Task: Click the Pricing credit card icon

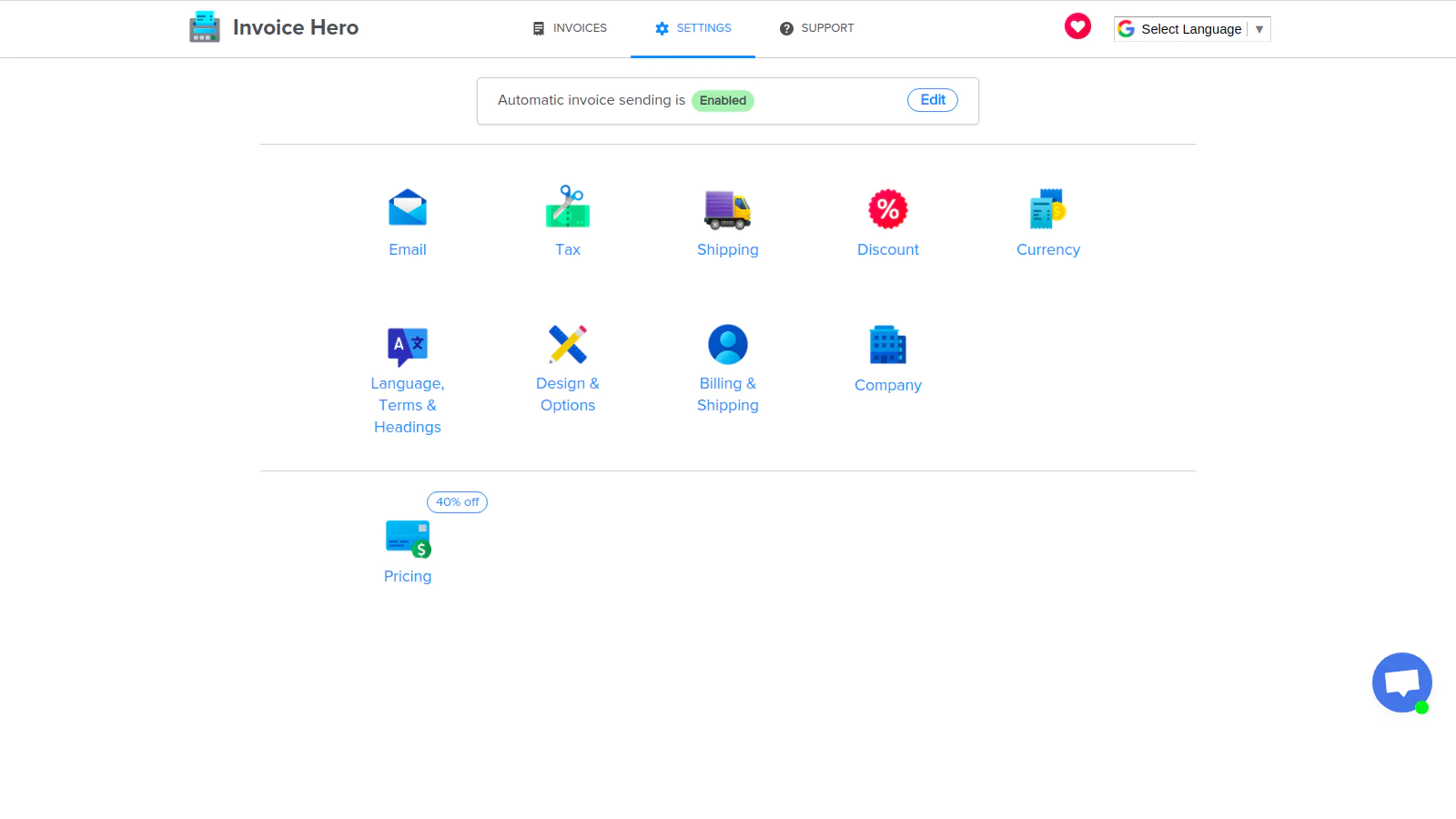Action: 407,537
